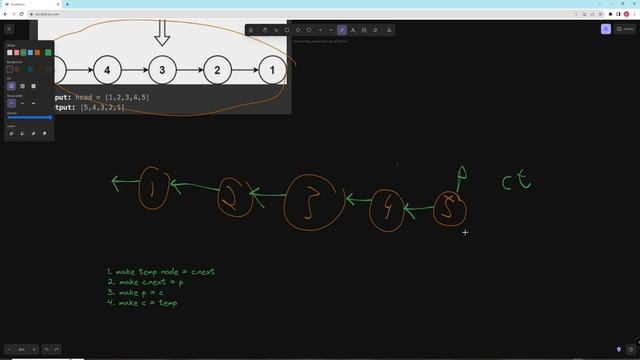Open the Excalidraw hamburger main menu
The image size is (640, 360).
click(9, 29)
